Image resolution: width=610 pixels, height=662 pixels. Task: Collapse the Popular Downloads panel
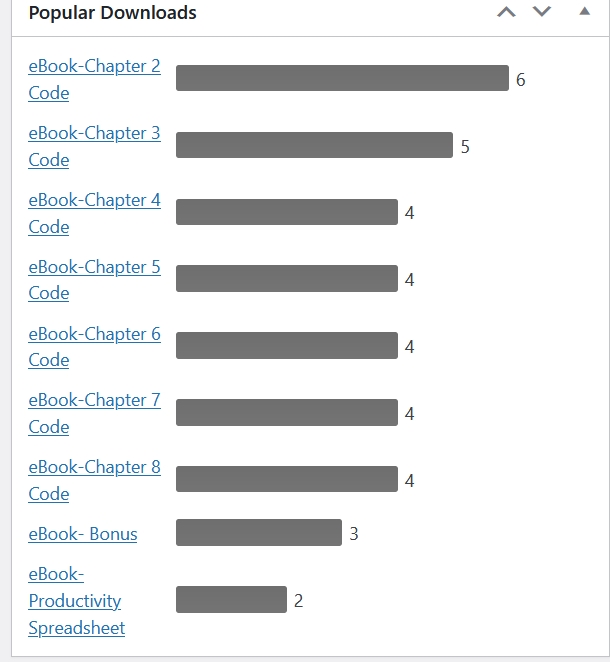pyautogui.click(x=584, y=12)
